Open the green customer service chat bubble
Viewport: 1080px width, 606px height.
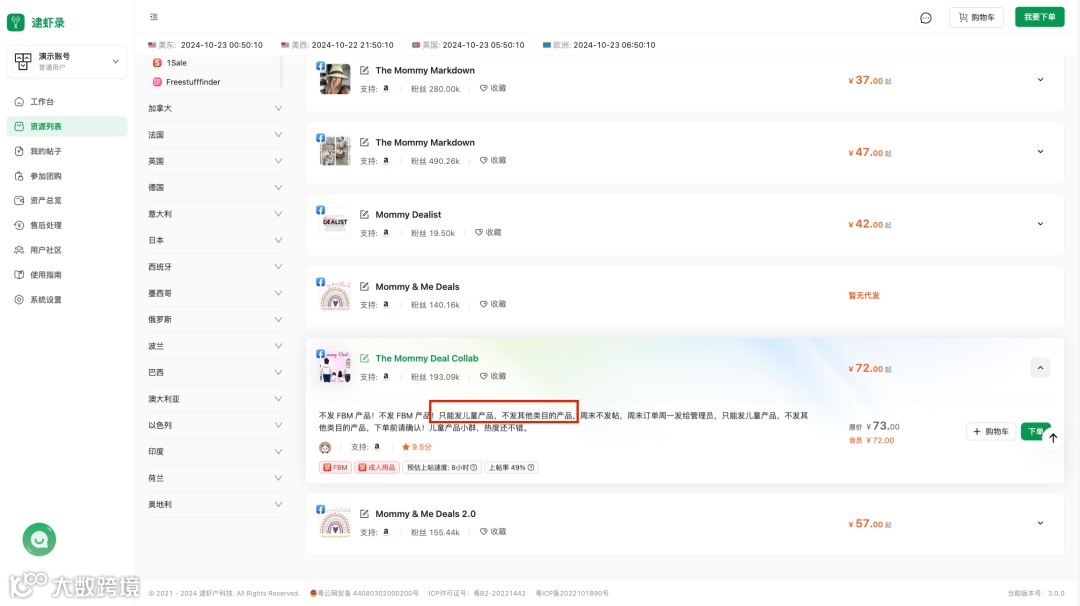tap(39, 539)
